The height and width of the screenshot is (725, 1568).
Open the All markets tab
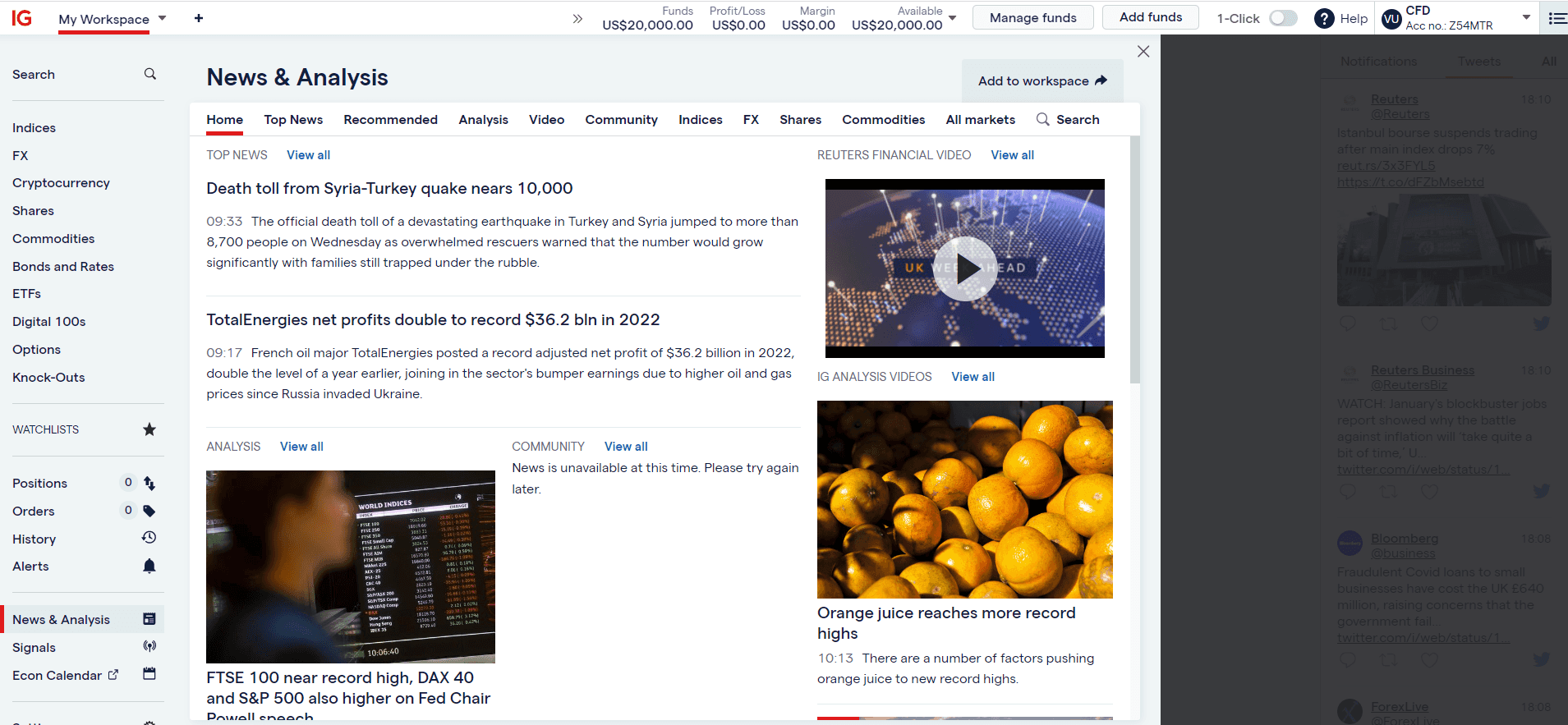(x=981, y=120)
